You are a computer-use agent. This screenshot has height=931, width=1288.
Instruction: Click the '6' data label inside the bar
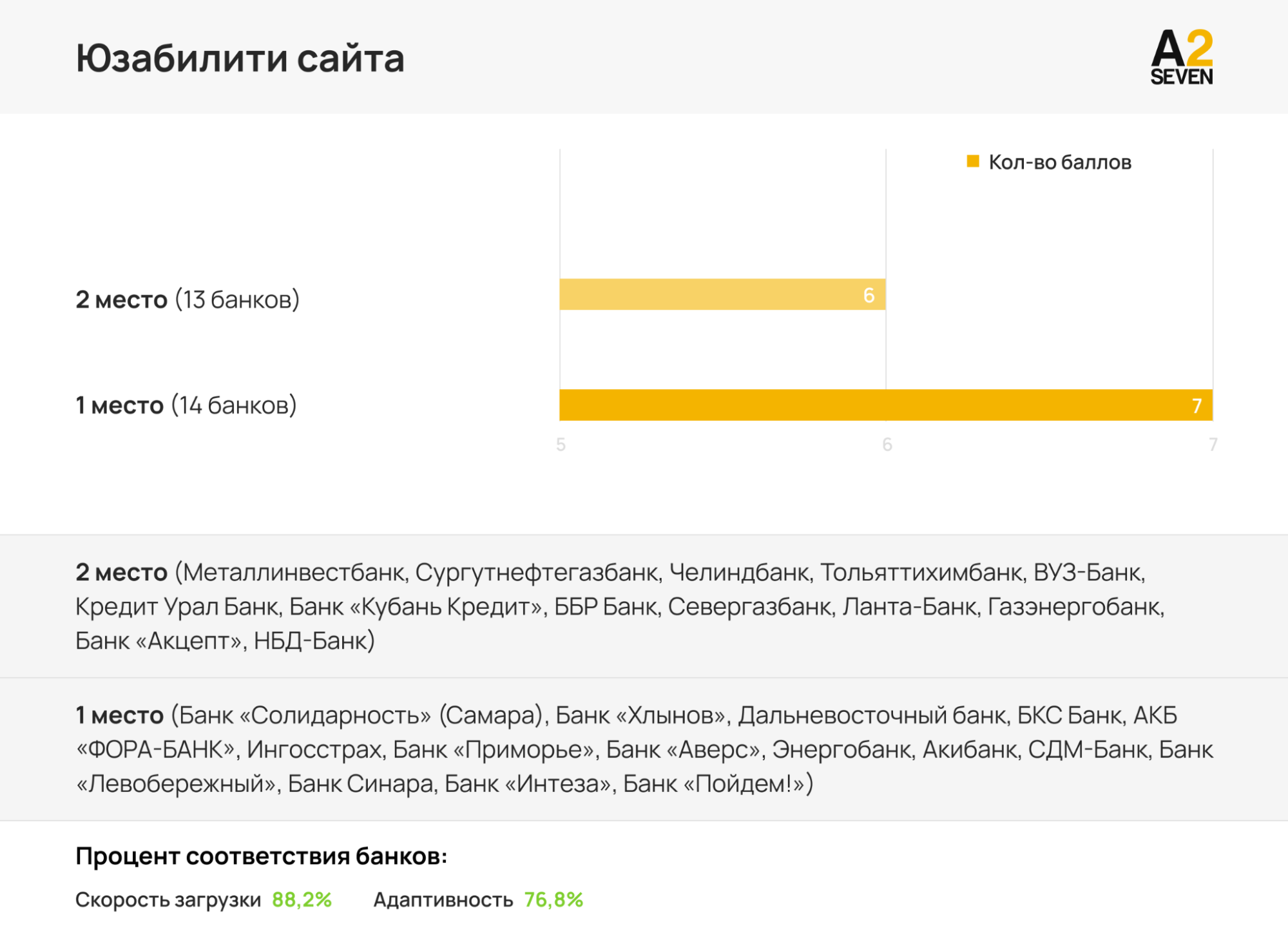click(869, 295)
